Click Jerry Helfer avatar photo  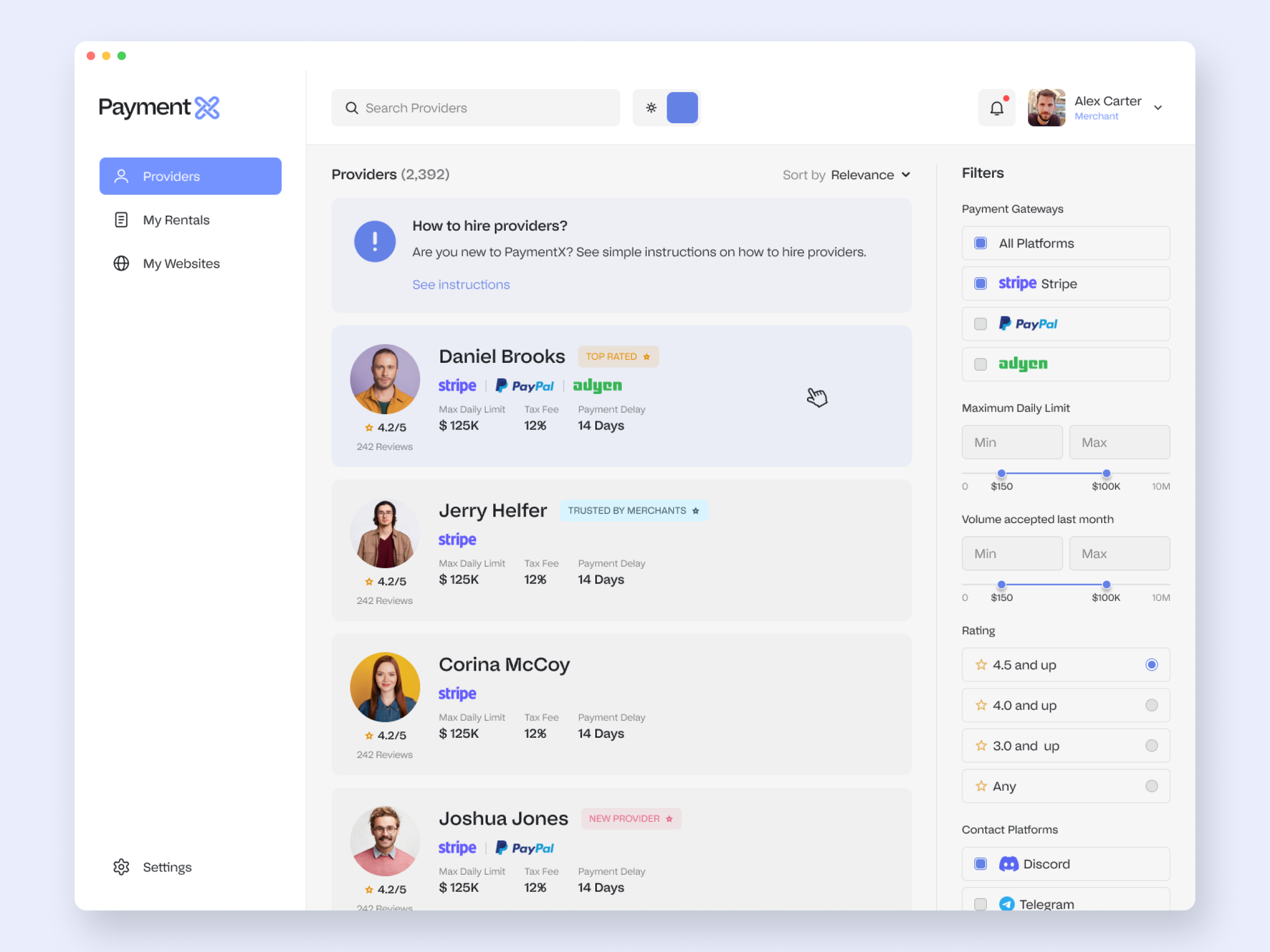coord(385,533)
